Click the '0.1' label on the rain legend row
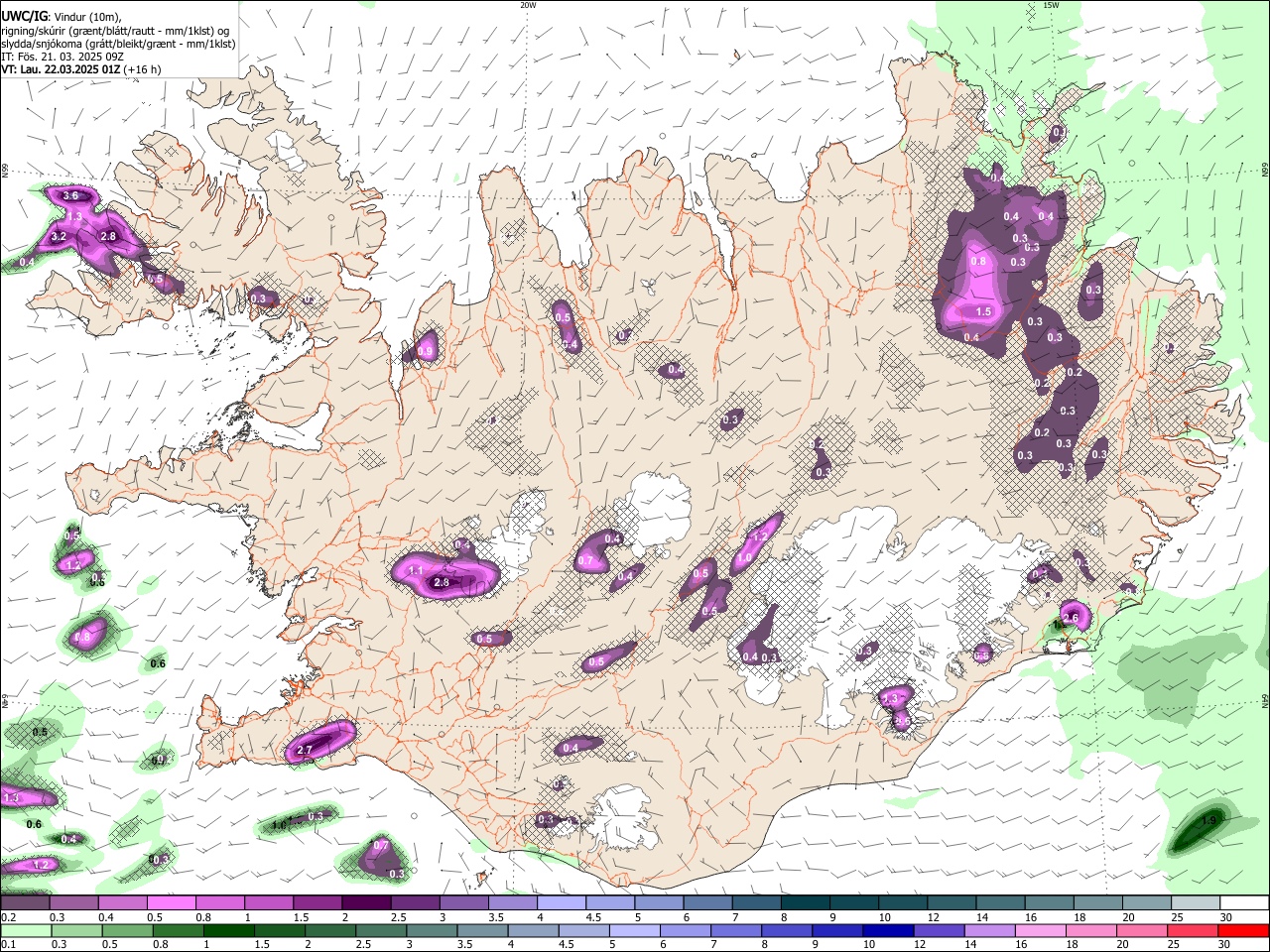The image size is (1270, 952). tap(9, 945)
